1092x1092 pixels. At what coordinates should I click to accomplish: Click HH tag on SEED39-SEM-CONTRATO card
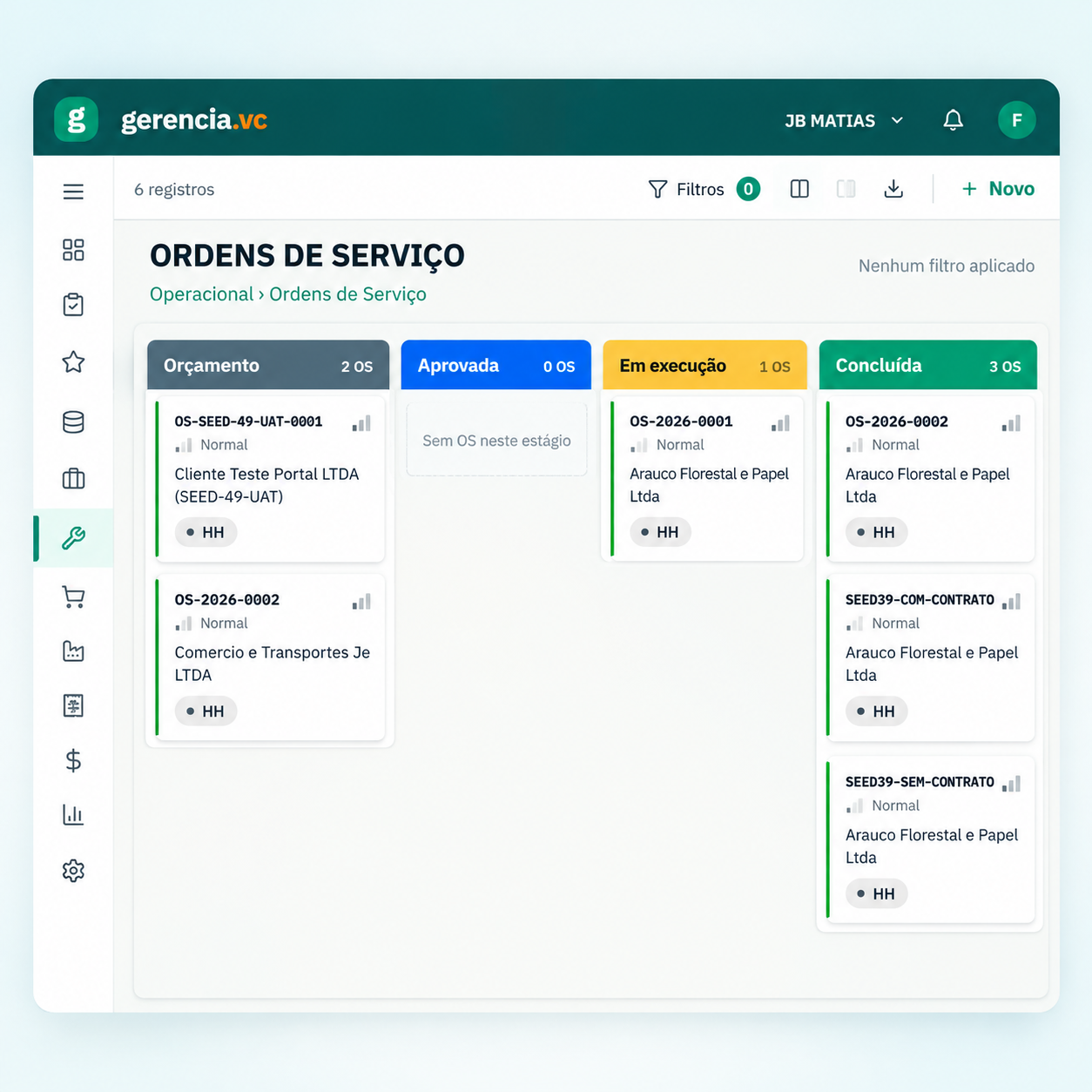(x=876, y=893)
